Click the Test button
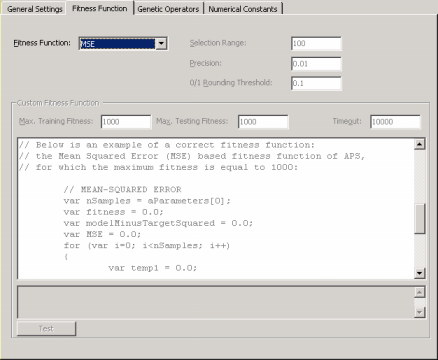This screenshot has width=438, height=360. point(46,329)
